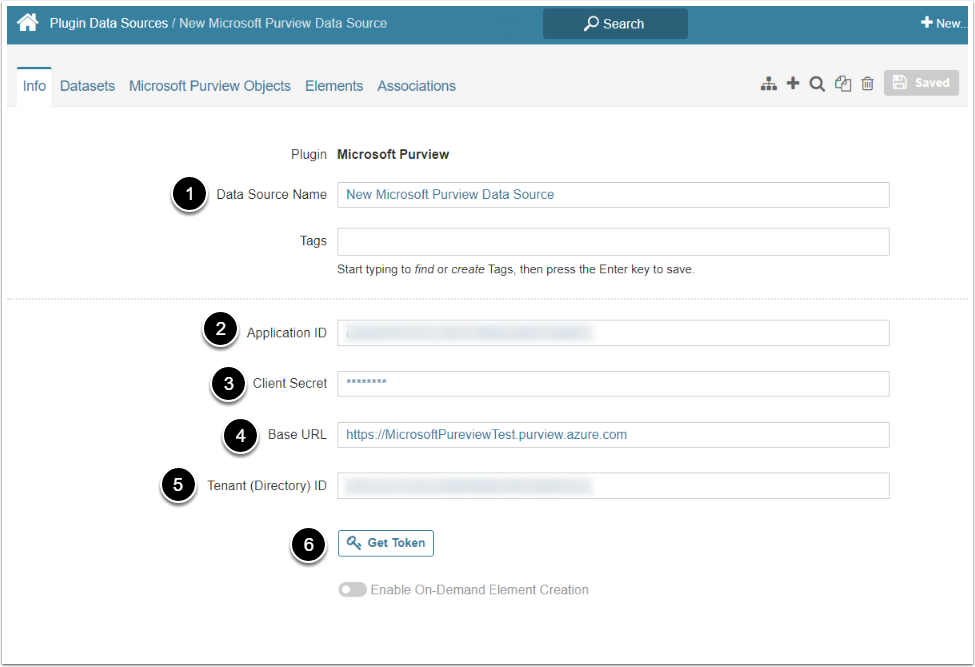Open Plugin Data Sources breadcrumb link
This screenshot has height=667, width=975.
pos(109,23)
